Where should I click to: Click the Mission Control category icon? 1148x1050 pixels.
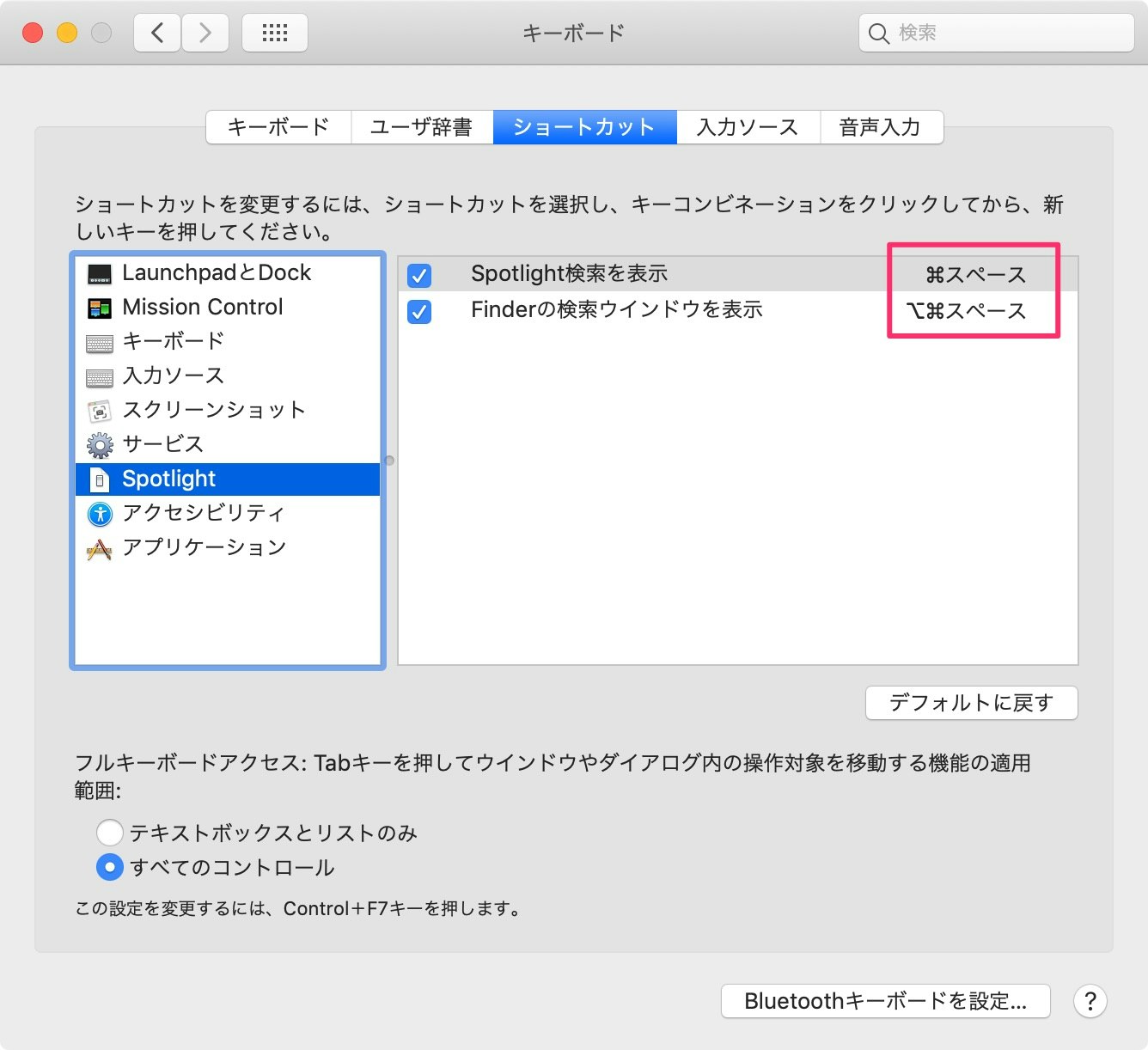click(100, 308)
